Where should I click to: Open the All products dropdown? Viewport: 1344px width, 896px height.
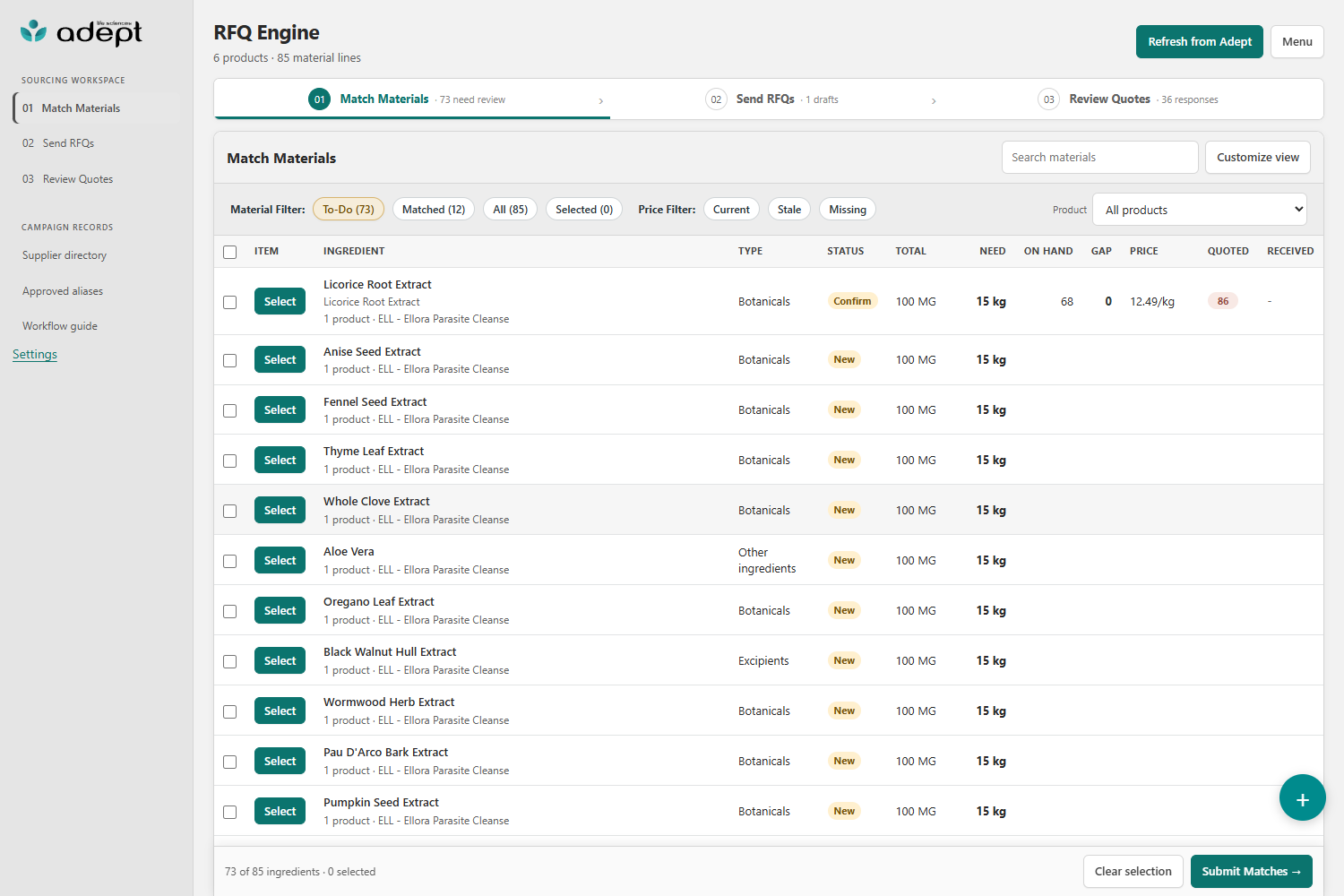tap(1200, 210)
